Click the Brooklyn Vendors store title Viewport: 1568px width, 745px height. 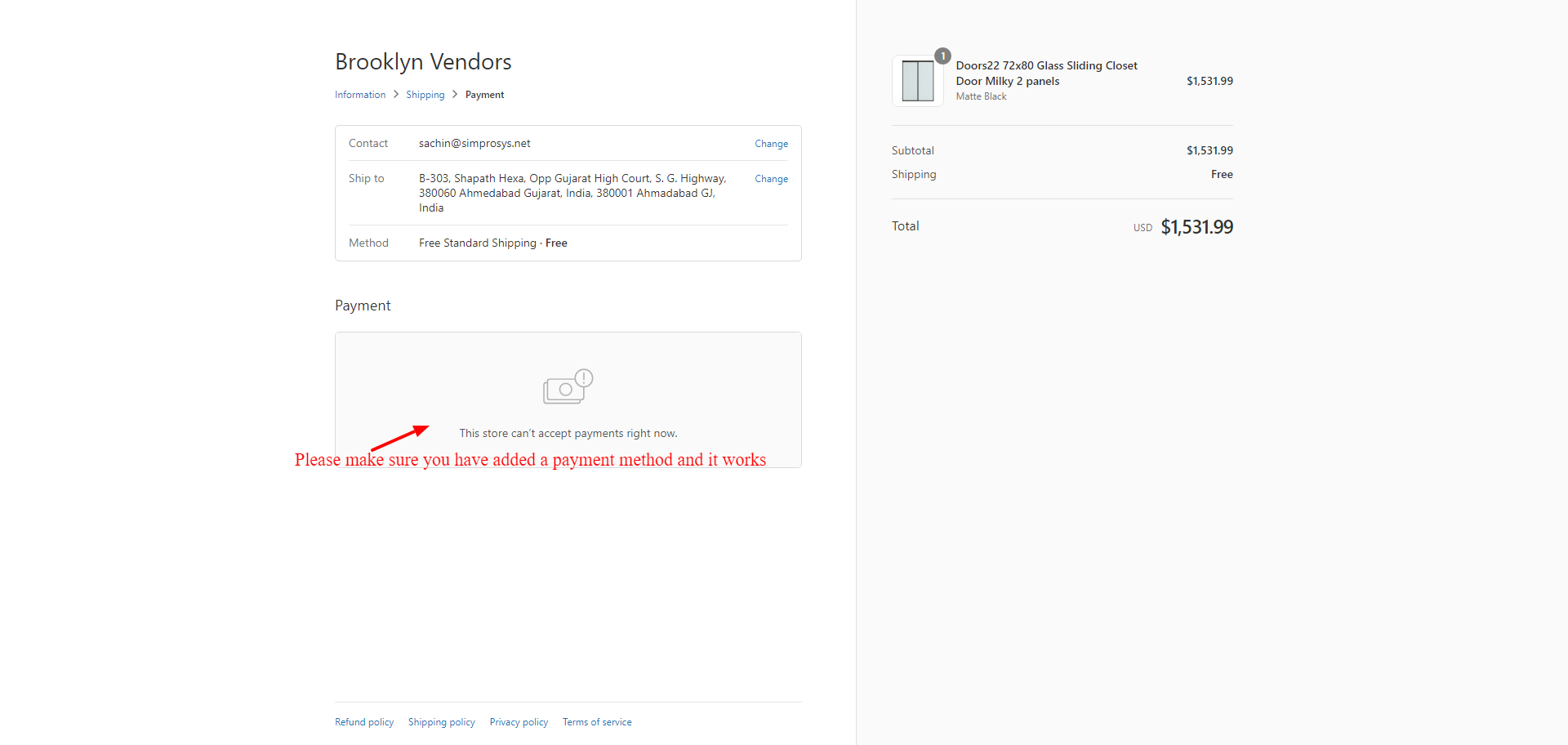pyautogui.click(x=423, y=62)
